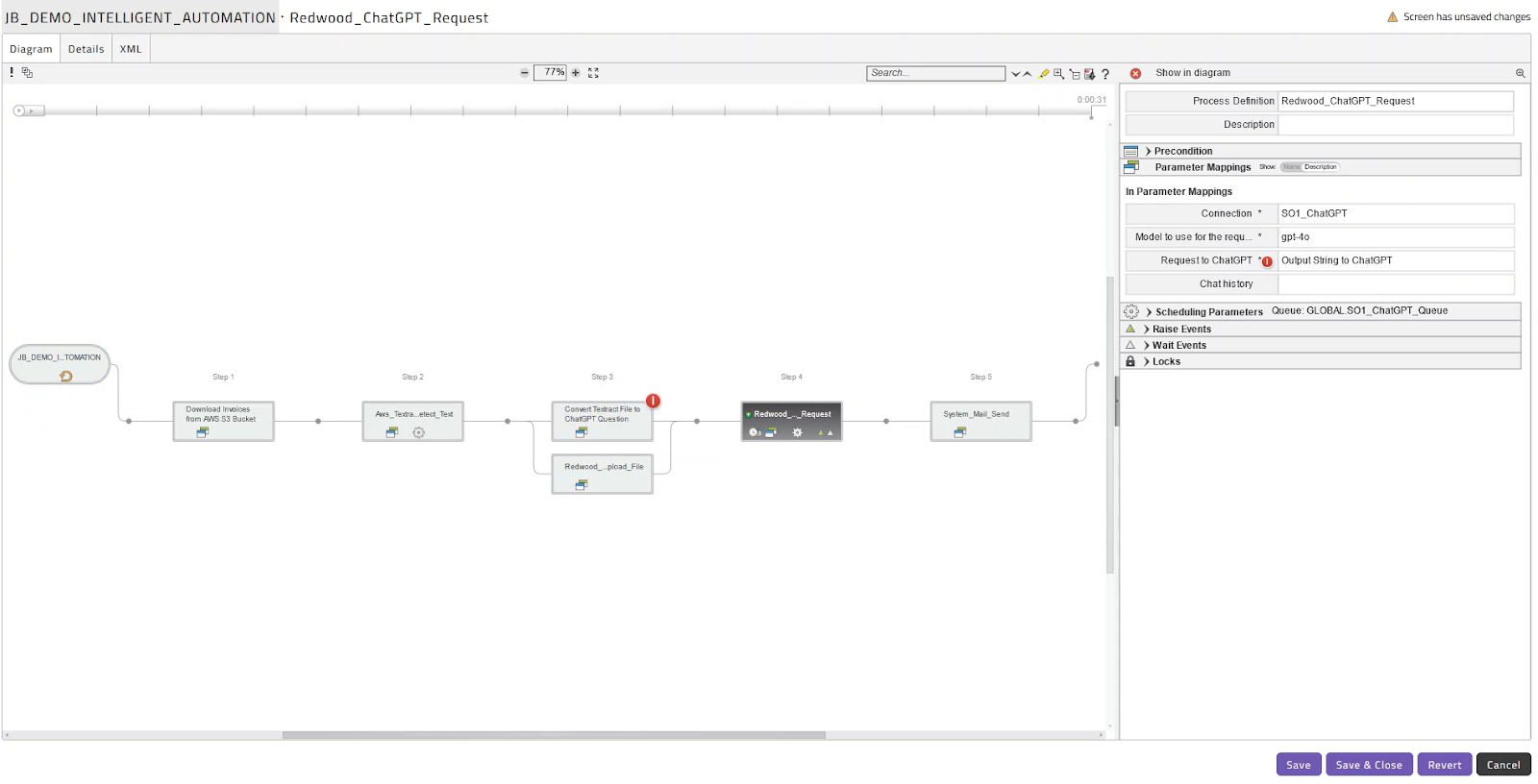This screenshot has height=784, width=1538.
Task: Click the help question mark icon
Action: [1105, 74]
